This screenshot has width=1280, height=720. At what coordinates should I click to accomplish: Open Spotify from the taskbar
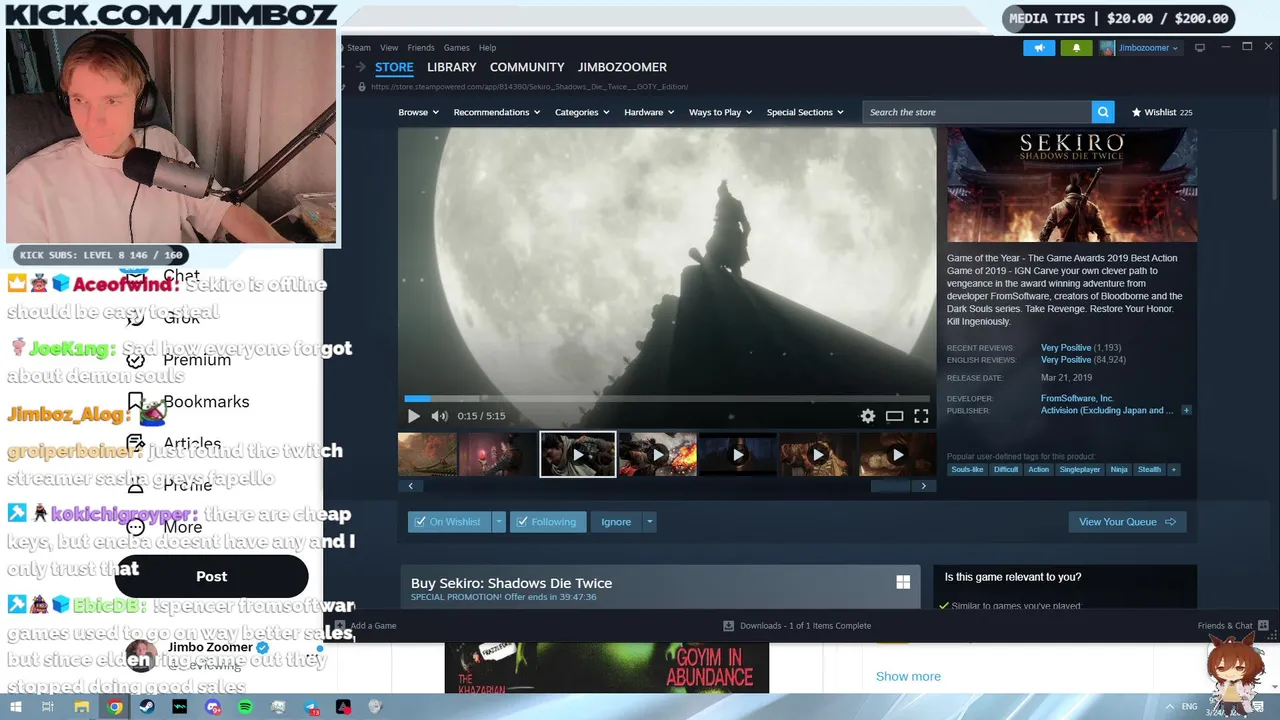tap(245, 707)
